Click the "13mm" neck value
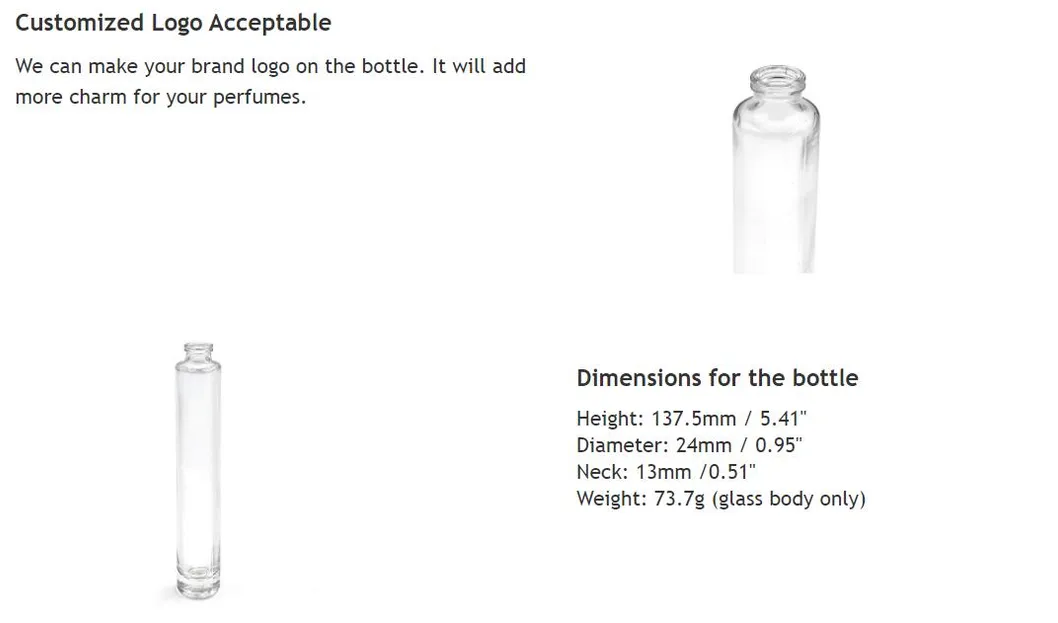Viewport: 1058px width, 623px height. click(x=667, y=472)
